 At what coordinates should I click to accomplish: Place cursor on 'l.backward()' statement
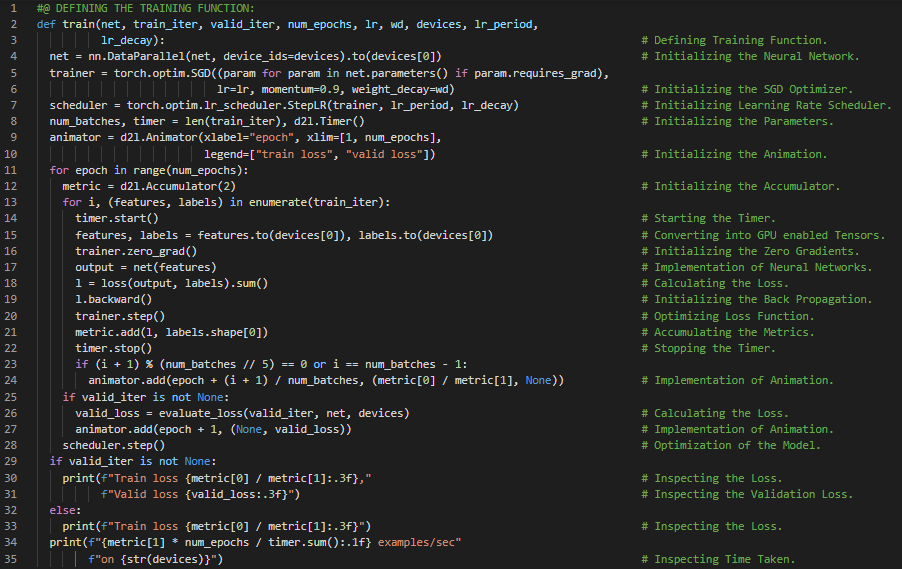(x=114, y=299)
